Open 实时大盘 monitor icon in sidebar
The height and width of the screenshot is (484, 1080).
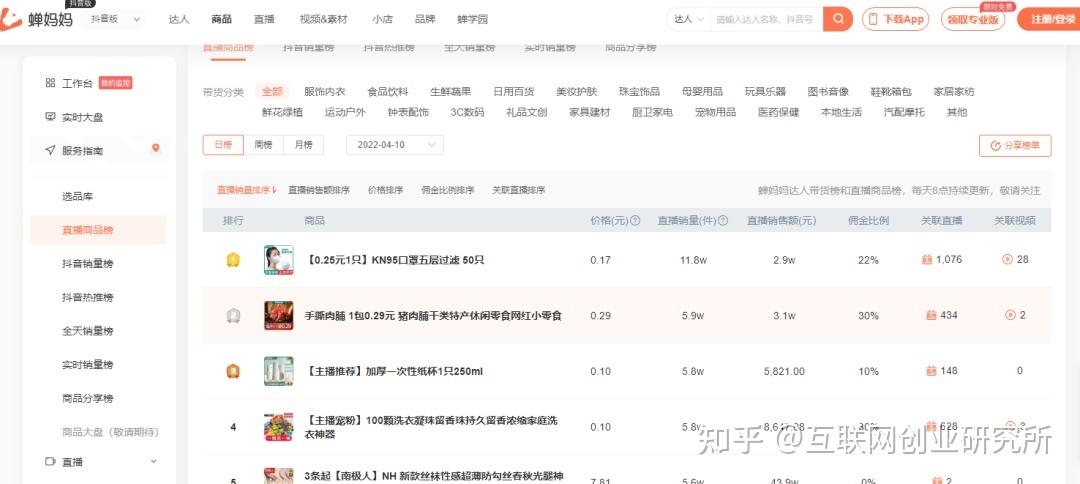click(x=50, y=116)
